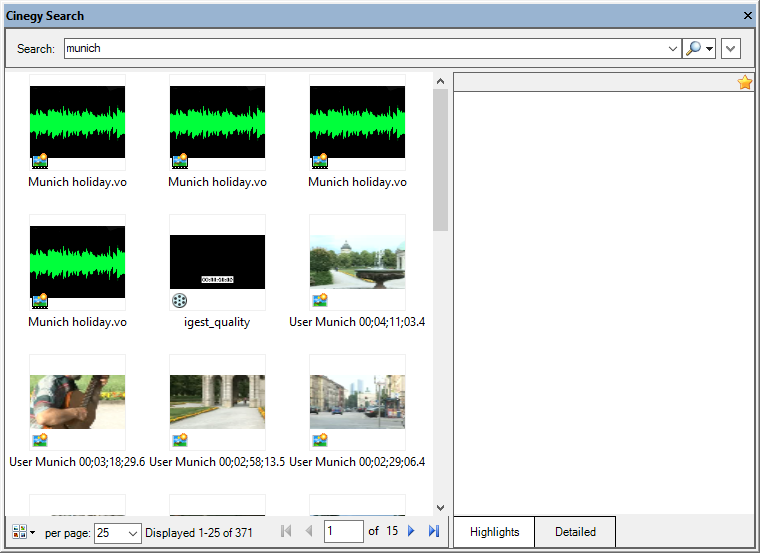
Task: Click the page number input field
Action: 344,531
